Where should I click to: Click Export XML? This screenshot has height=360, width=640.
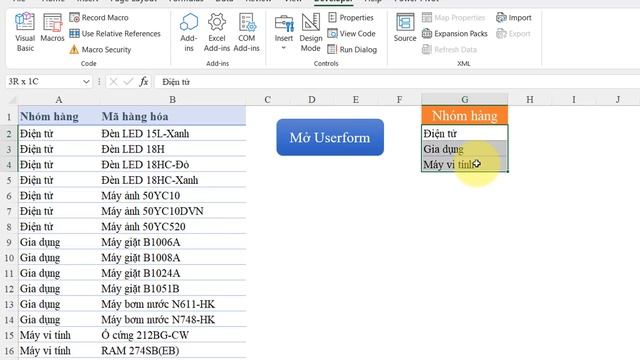click(x=513, y=33)
